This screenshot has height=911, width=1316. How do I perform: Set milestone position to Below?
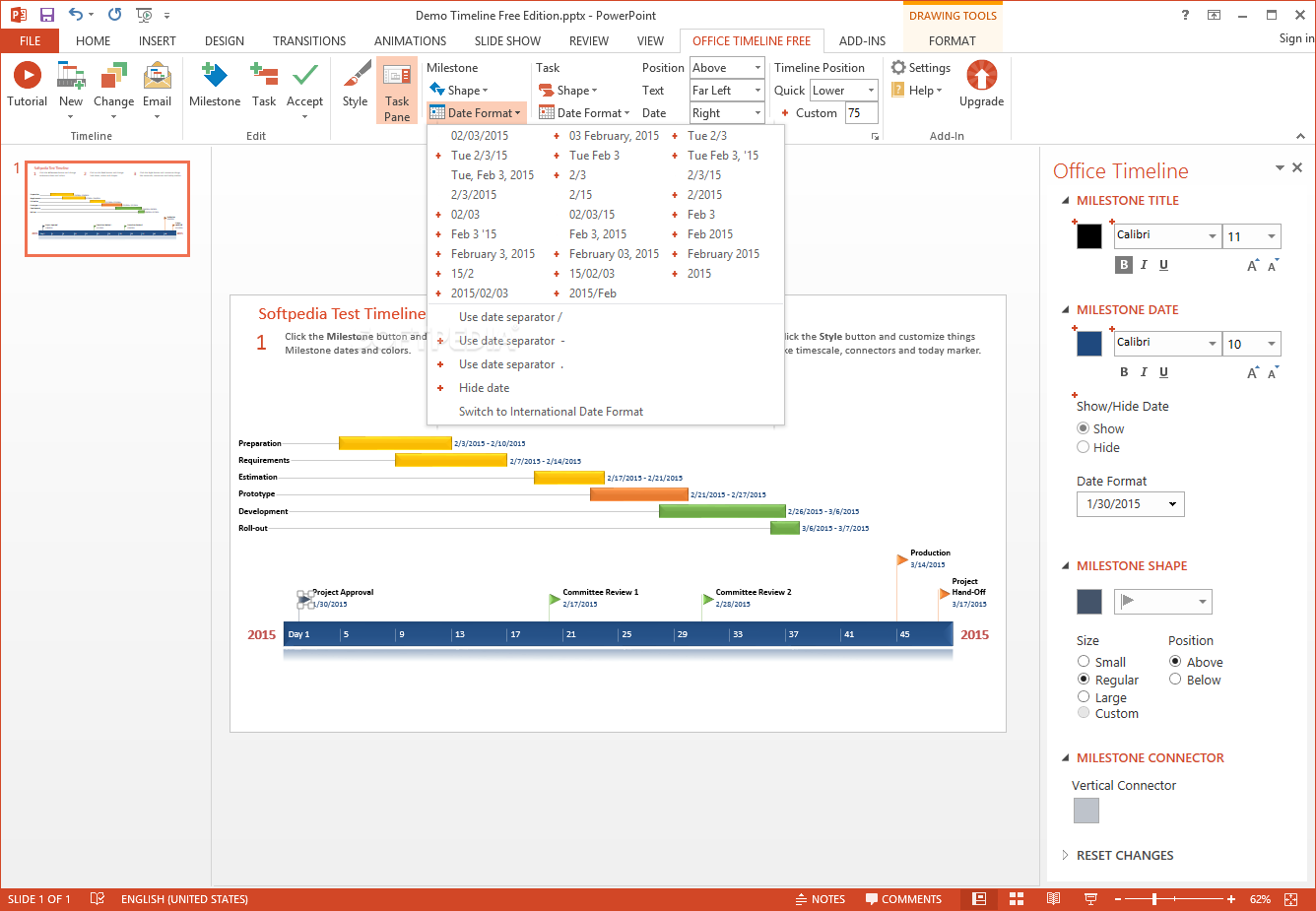(1175, 680)
